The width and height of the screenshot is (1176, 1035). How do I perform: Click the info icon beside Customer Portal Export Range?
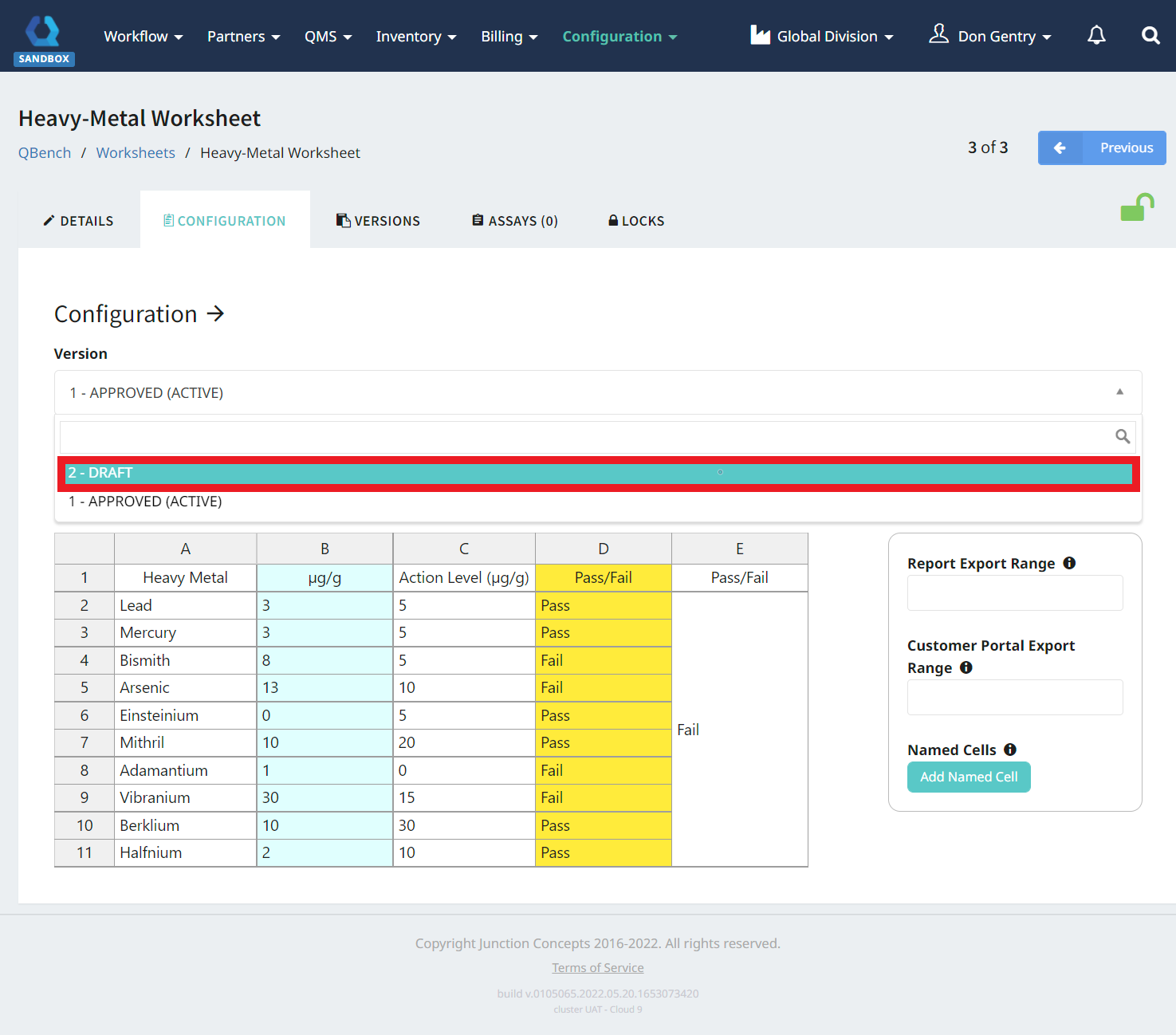coord(966,667)
